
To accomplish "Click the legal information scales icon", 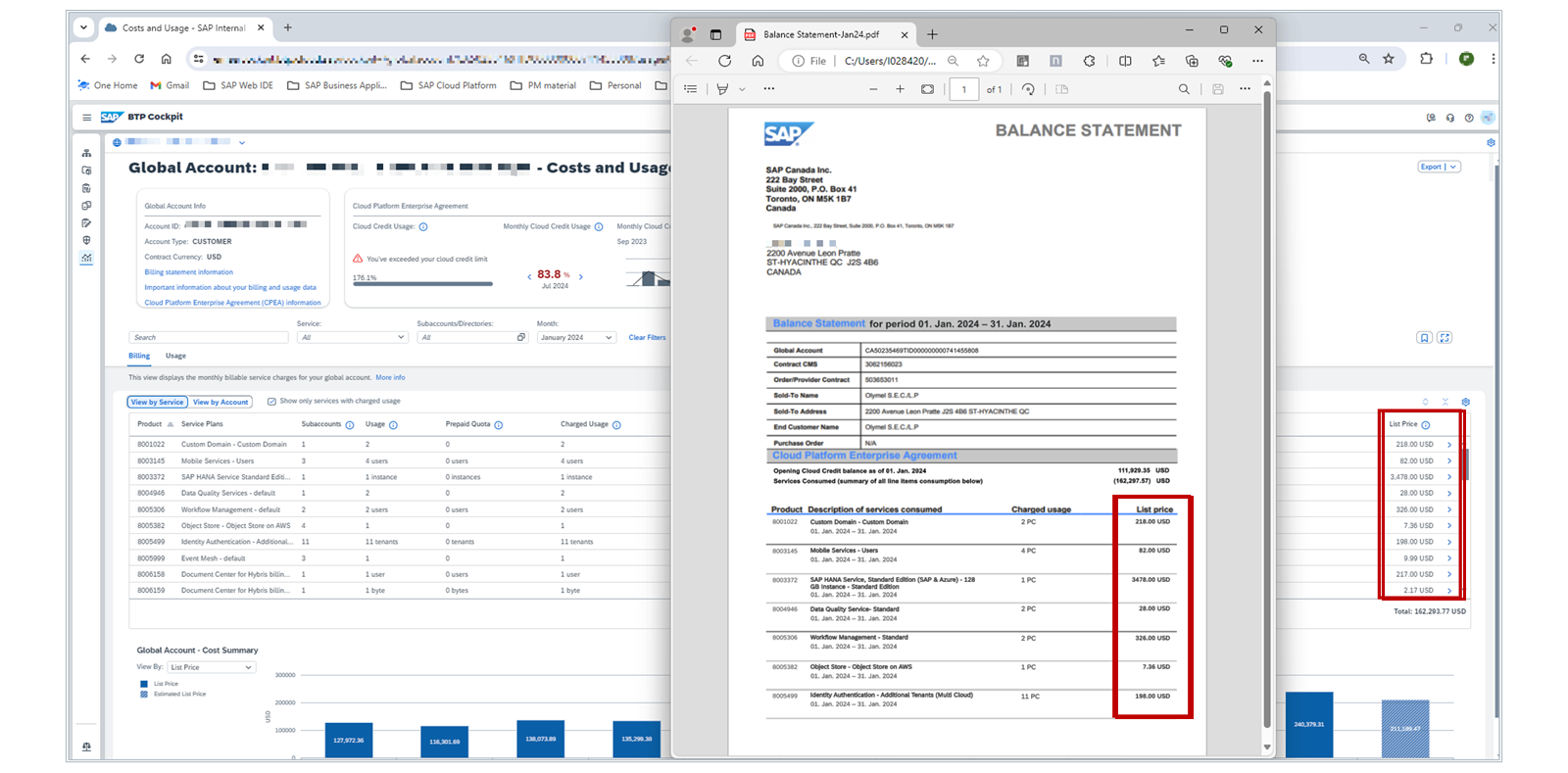I will point(86,747).
